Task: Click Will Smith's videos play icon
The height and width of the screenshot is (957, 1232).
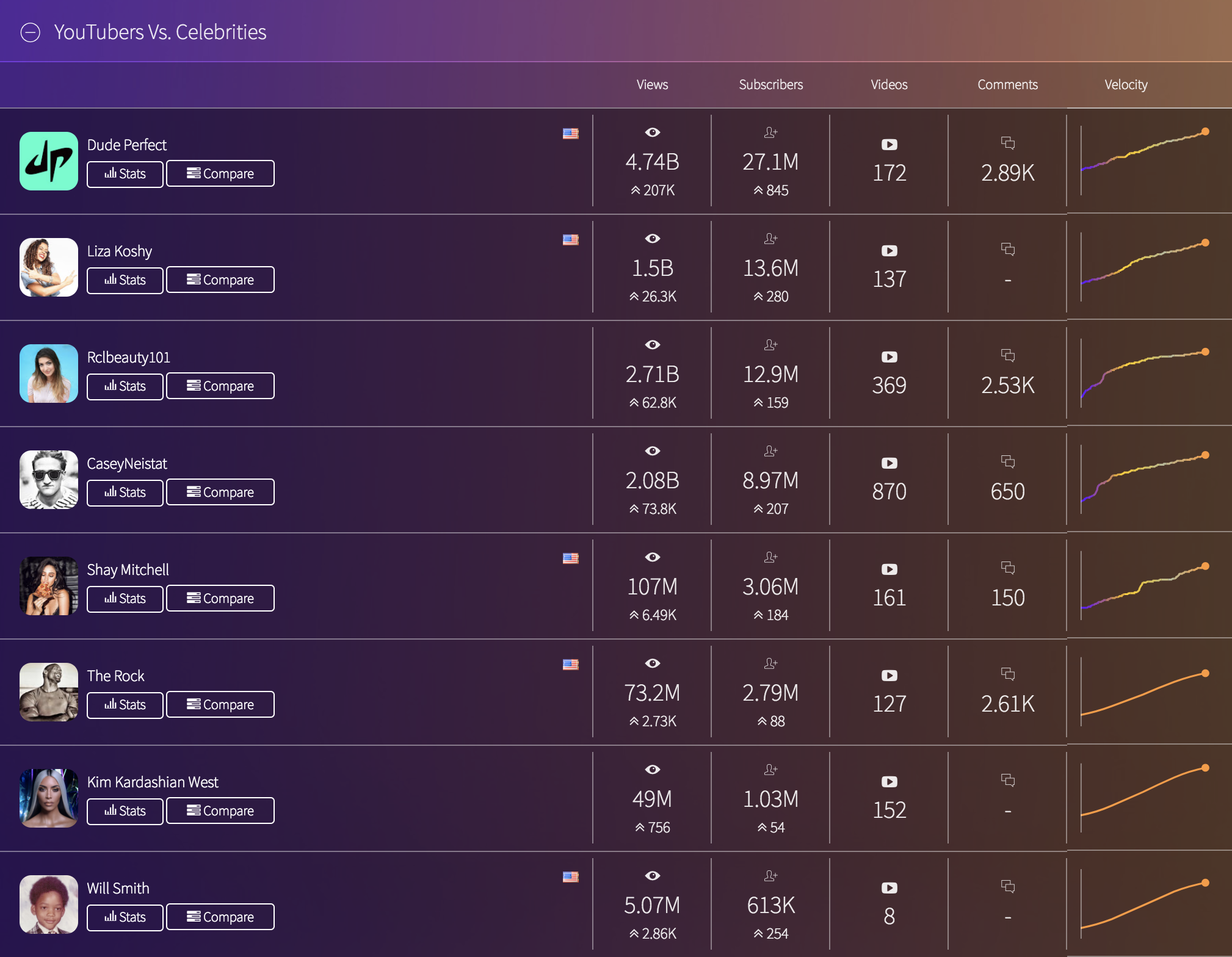Action: 889,888
